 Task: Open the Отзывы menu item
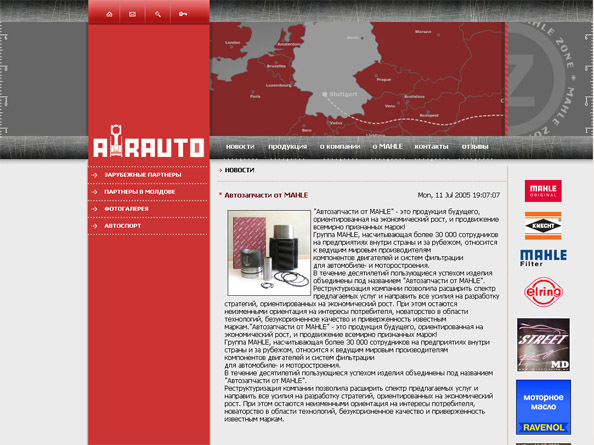475,147
